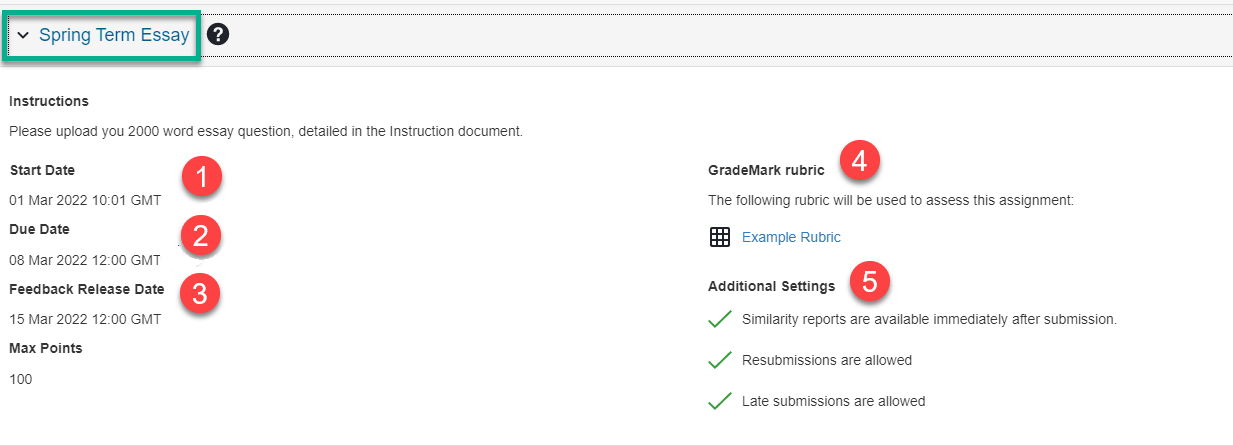Open the Example Rubric link

pos(791,237)
